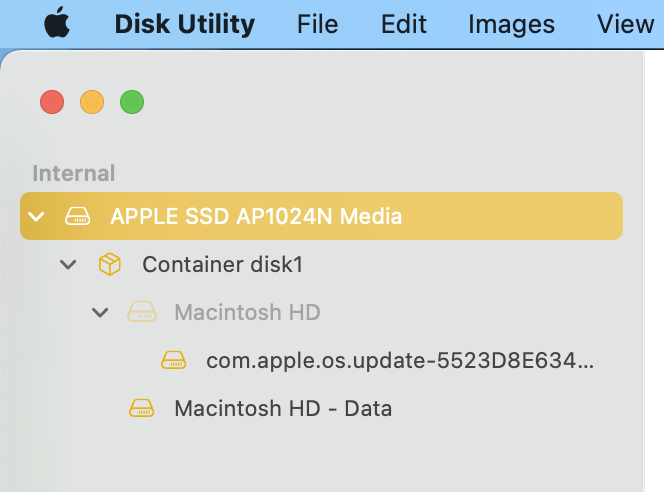Select the com.apple.os.update snapshot entry

coord(400,360)
